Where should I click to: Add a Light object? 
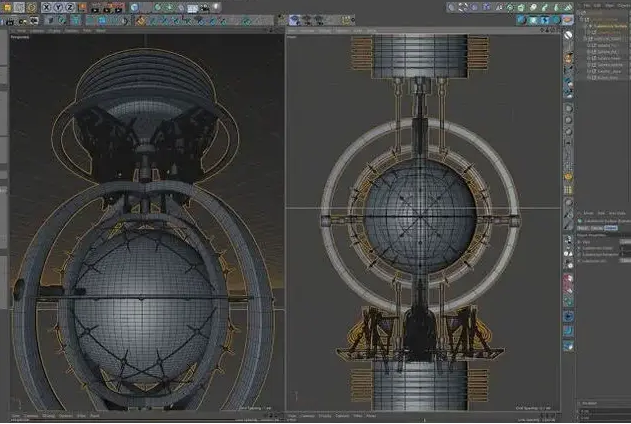[x=217, y=7]
